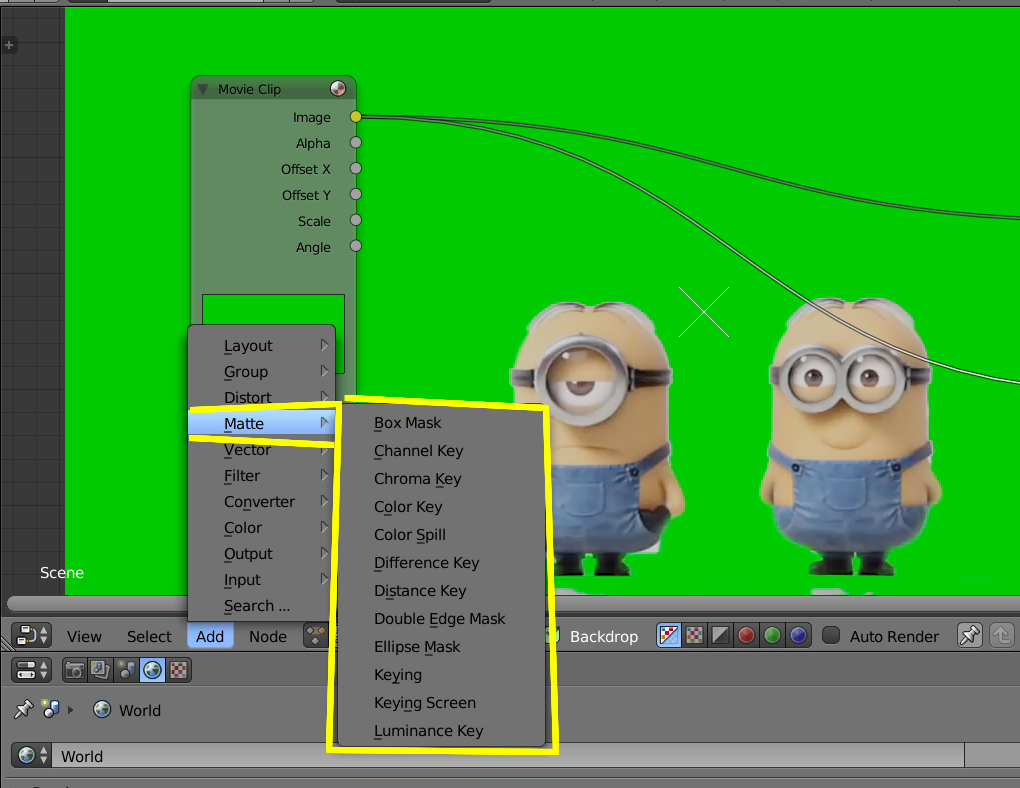1020x788 pixels.
Task: Open the Color submenu
Action: coord(262,528)
